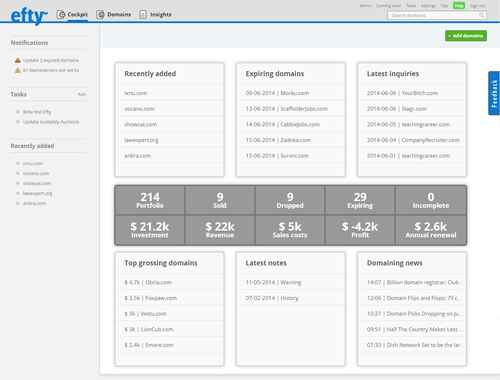Open showcat.com in Recently added card
The height and width of the screenshot is (380, 500).
click(x=141, y=124)
